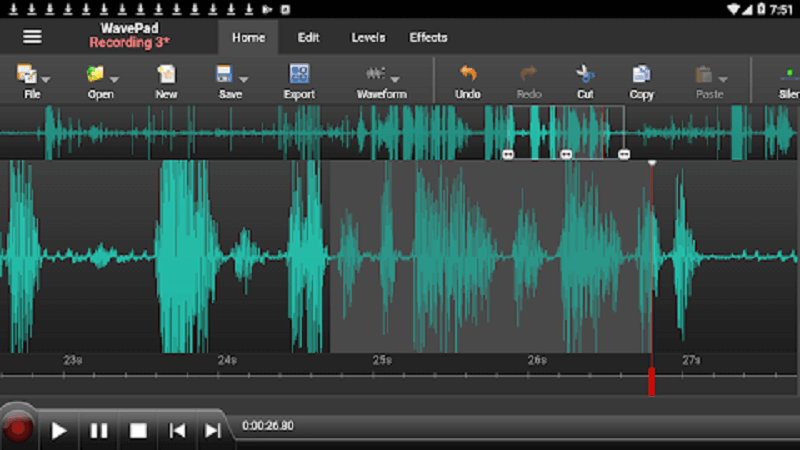Viewport: 800px width, 450px height.
Task: Expand the Paste dropdown arrow
Action: pyautogui.click(x=723, y=80)
